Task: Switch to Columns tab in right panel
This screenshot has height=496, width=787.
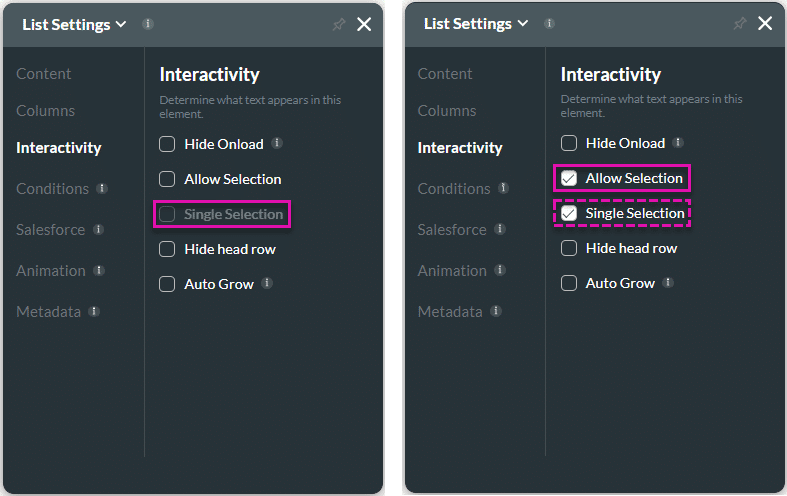Action: [446, 110]
